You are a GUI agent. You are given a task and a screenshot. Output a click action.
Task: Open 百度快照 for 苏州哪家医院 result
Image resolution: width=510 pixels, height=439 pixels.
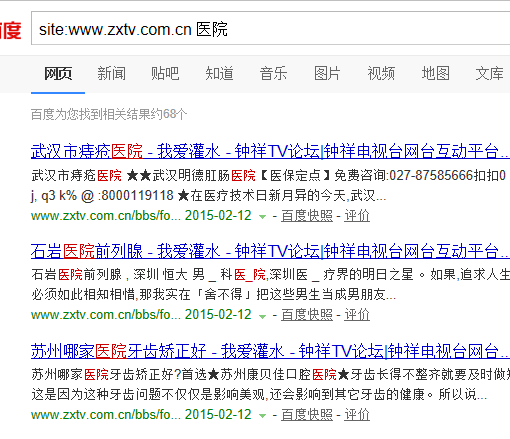(x=307, y=415)
